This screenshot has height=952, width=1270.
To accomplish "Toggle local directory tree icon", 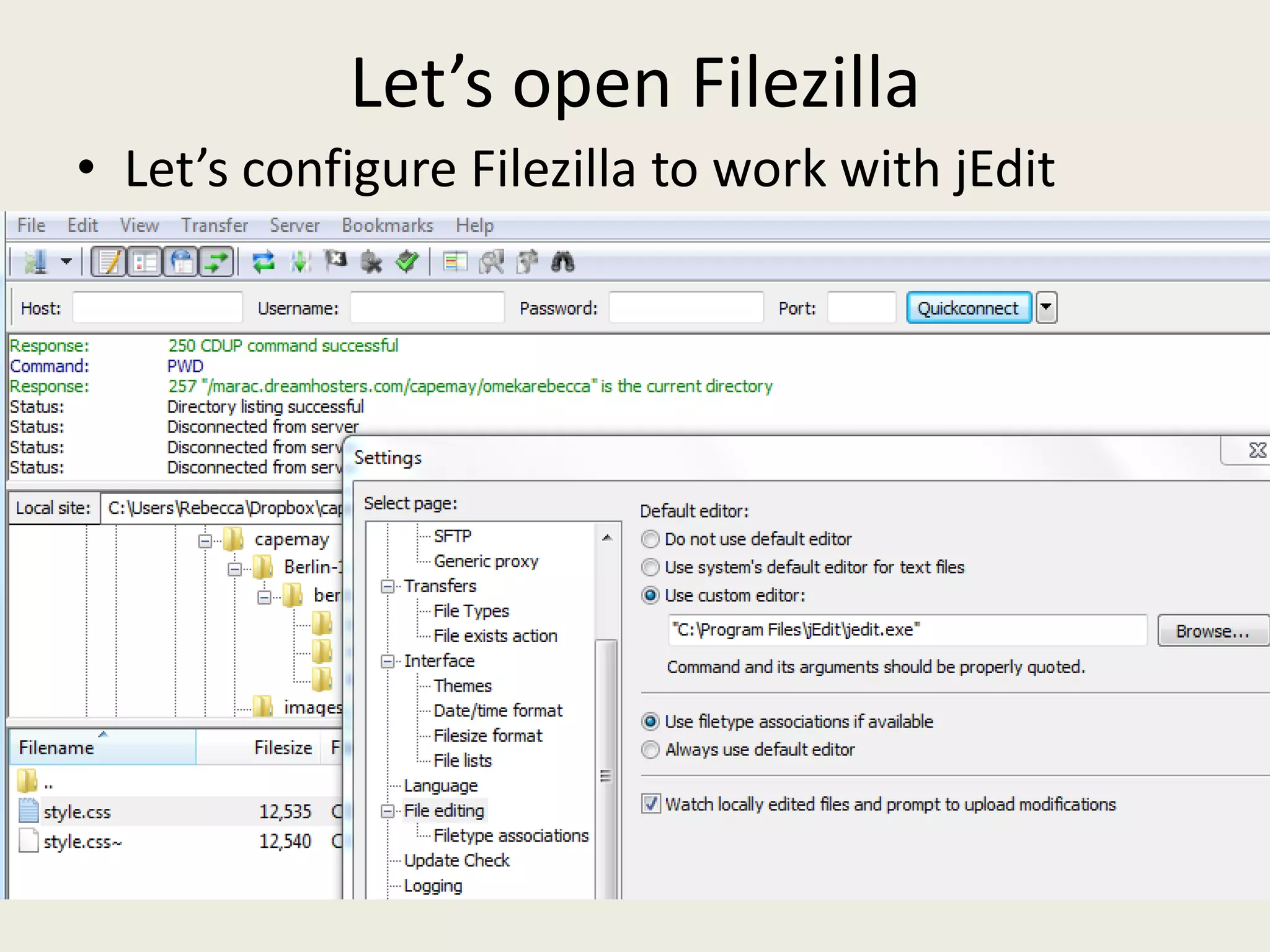I will [x=144, y=262].
